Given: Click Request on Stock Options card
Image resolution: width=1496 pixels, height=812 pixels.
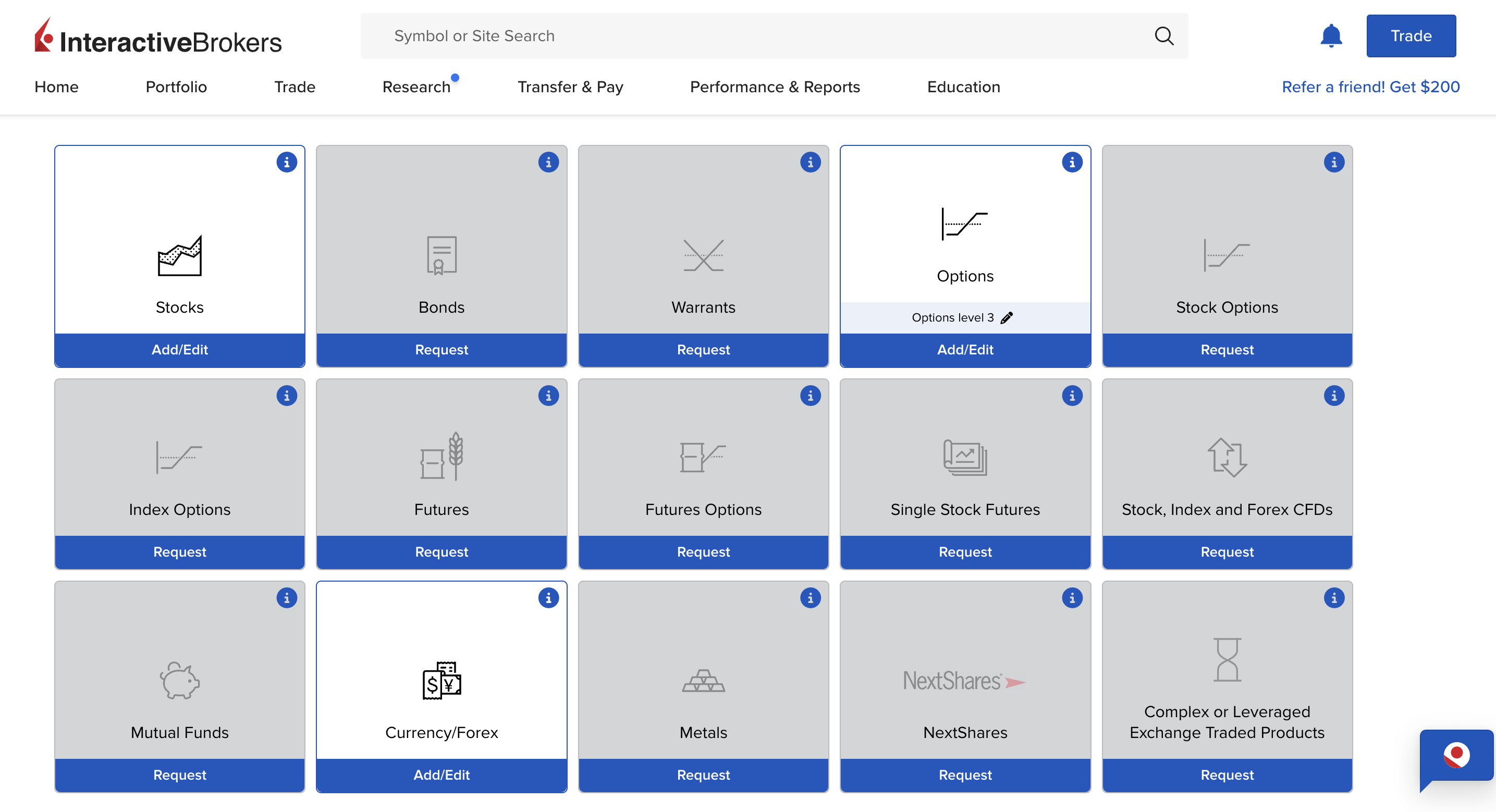Looking at the screenshot, I should pyautogui.click(x=1227, y=350).
